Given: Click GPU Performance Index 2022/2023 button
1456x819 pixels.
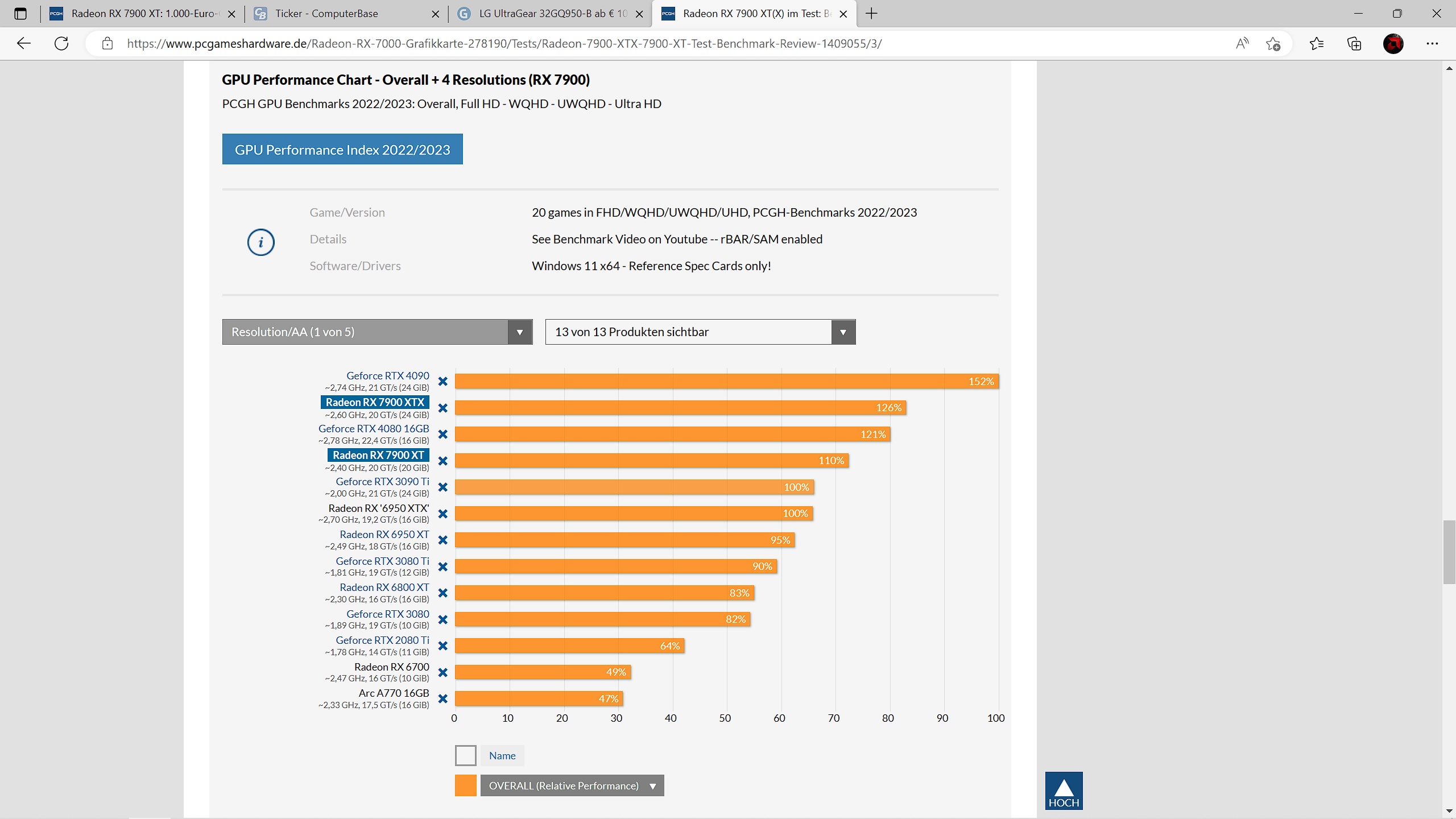Looking at the screenshot, I should [x=342, y=150].
